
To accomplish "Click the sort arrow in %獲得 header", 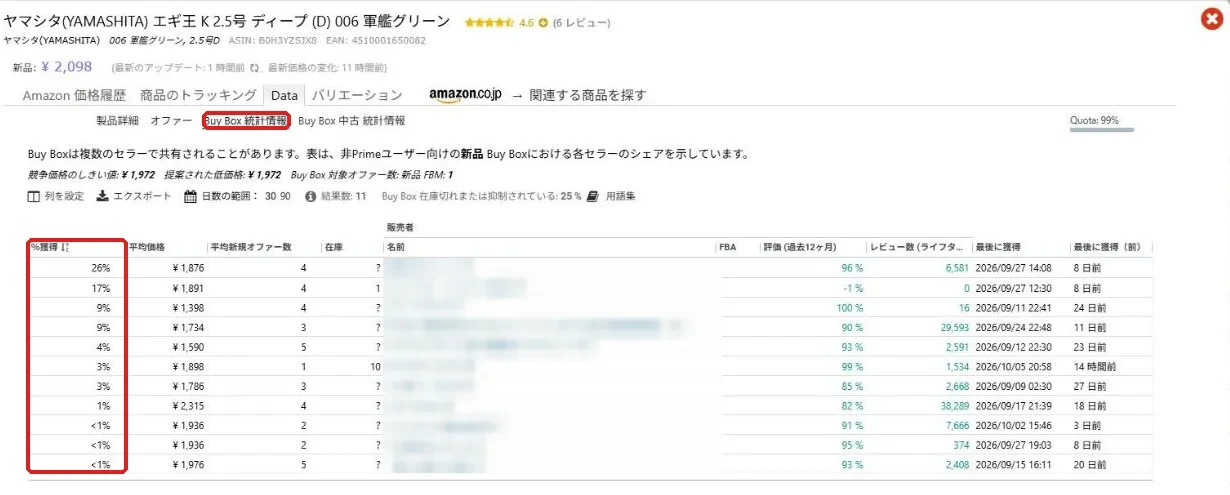I will coord(65,247).
